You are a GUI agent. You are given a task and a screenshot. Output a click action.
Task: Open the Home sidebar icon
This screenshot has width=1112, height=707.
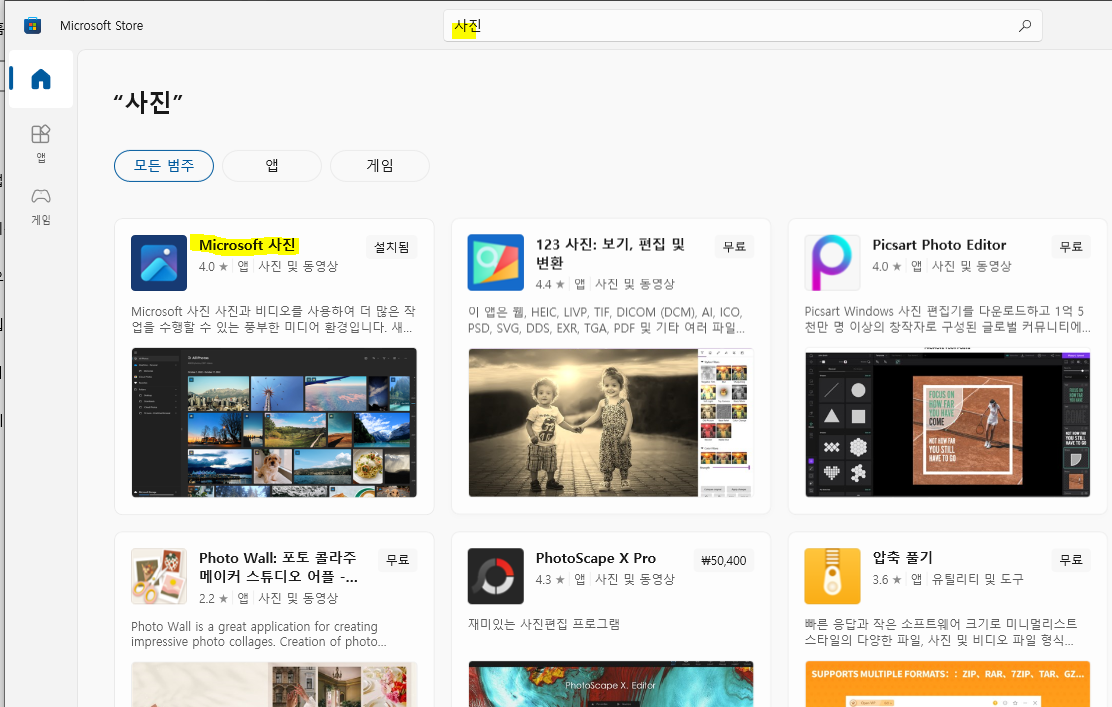click(41, 79)
